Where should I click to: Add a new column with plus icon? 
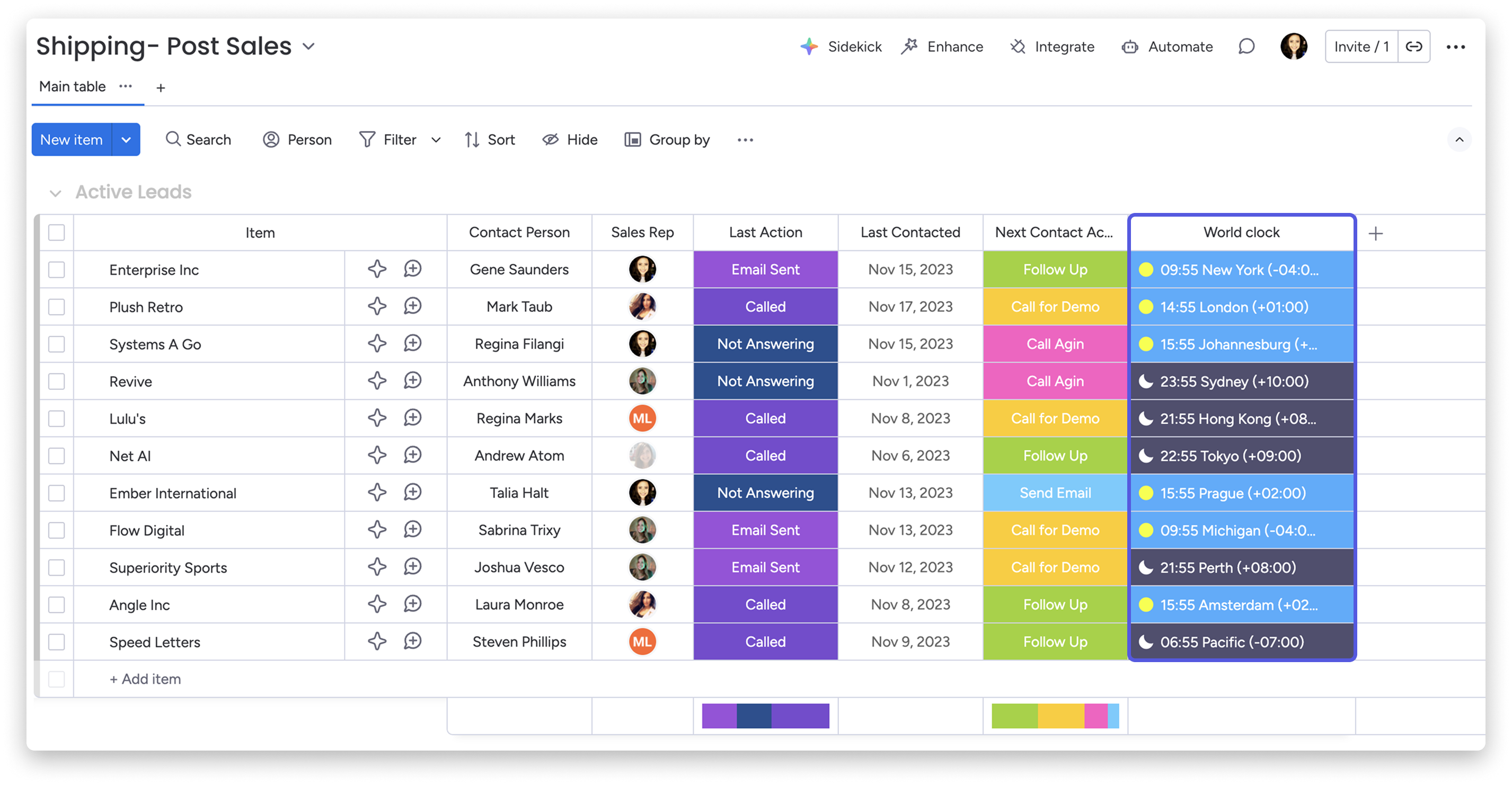pyautogui.click(x=1375, y=234)
